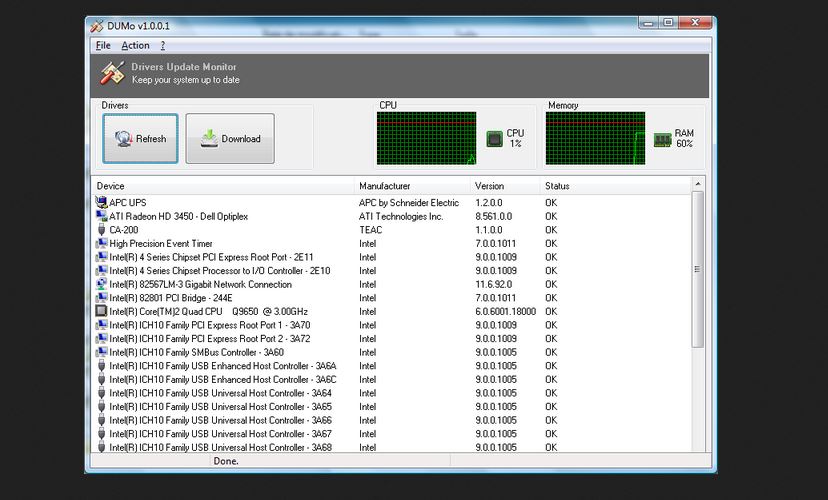
Task: Select ICH10 Family SMBus Controller - 3A60
Action: point(196,352)
